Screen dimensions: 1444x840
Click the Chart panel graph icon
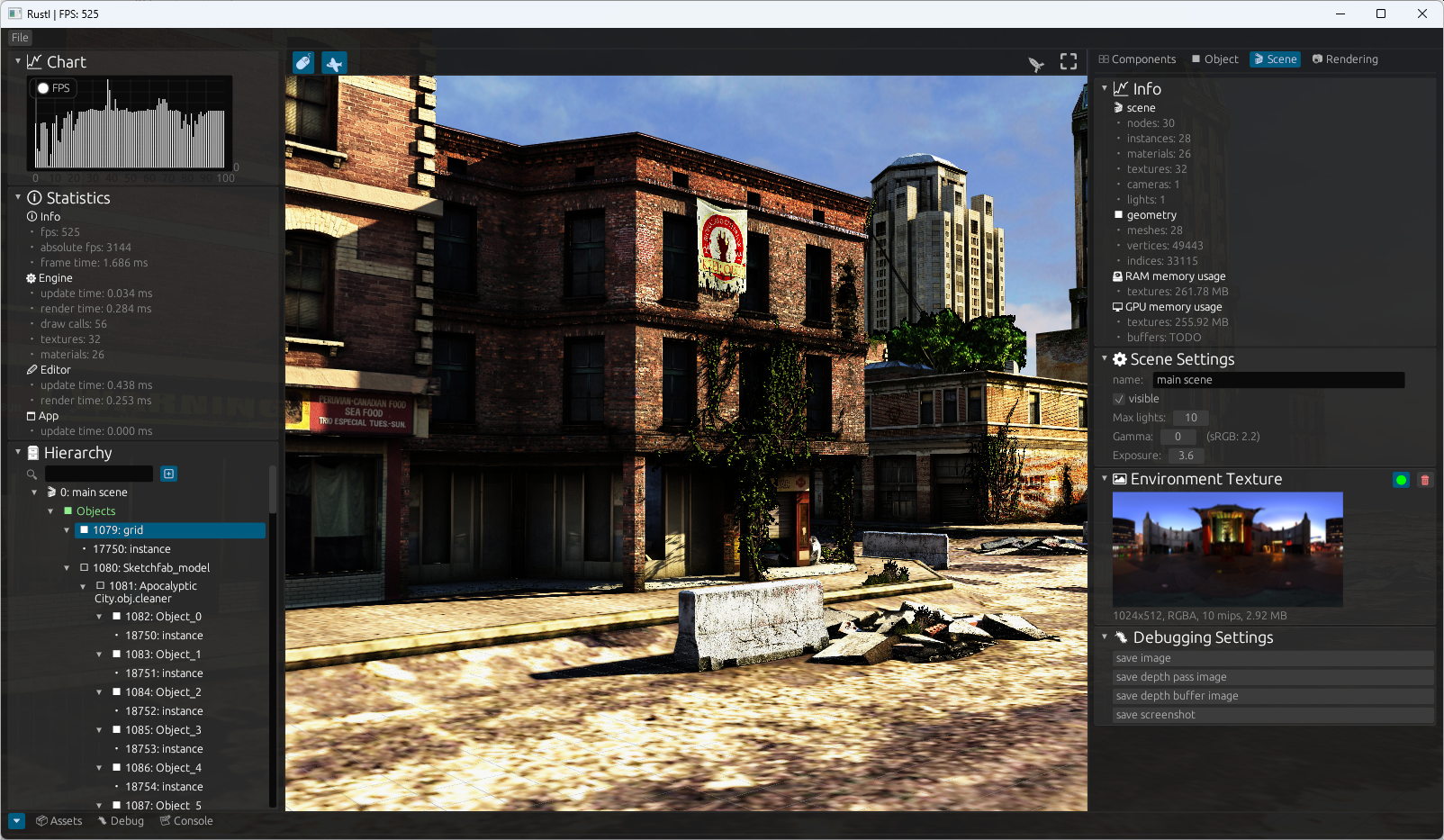pyautogui.click(x=34, y=62)
